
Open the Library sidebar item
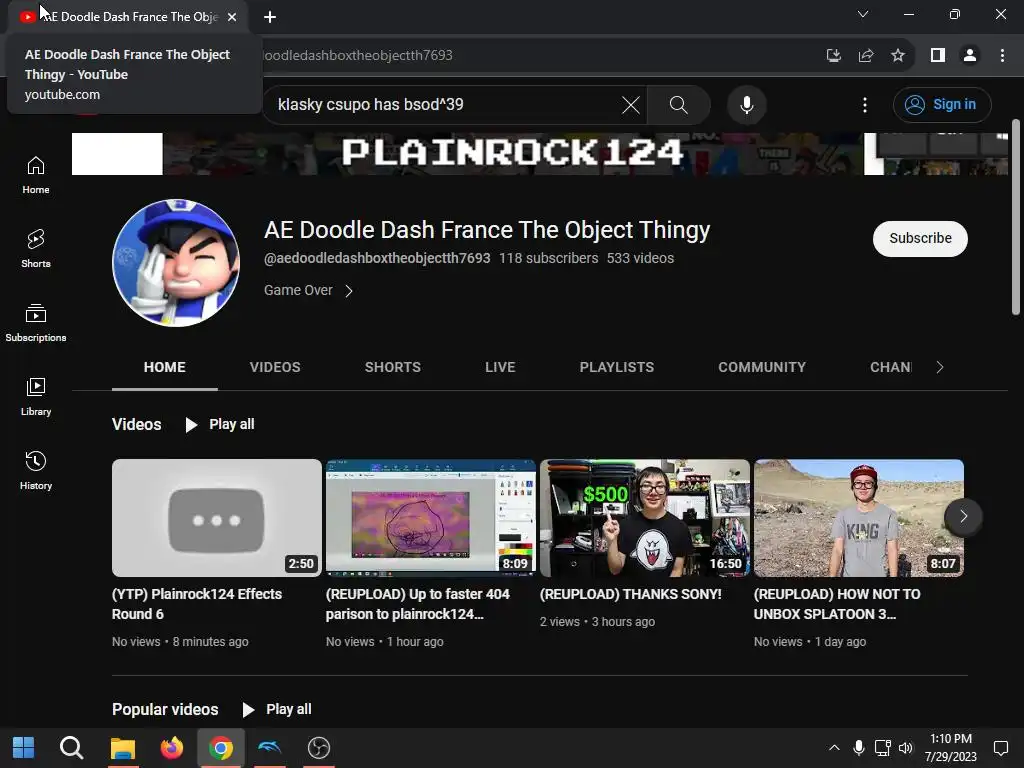point(35,396)
